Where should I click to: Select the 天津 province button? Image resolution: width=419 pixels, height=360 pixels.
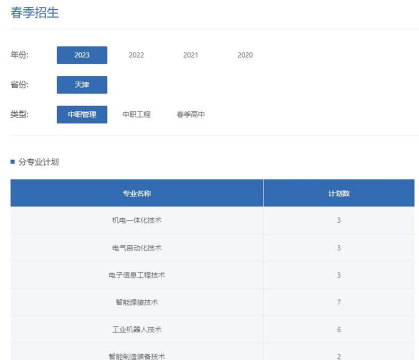tap(82, 85)
